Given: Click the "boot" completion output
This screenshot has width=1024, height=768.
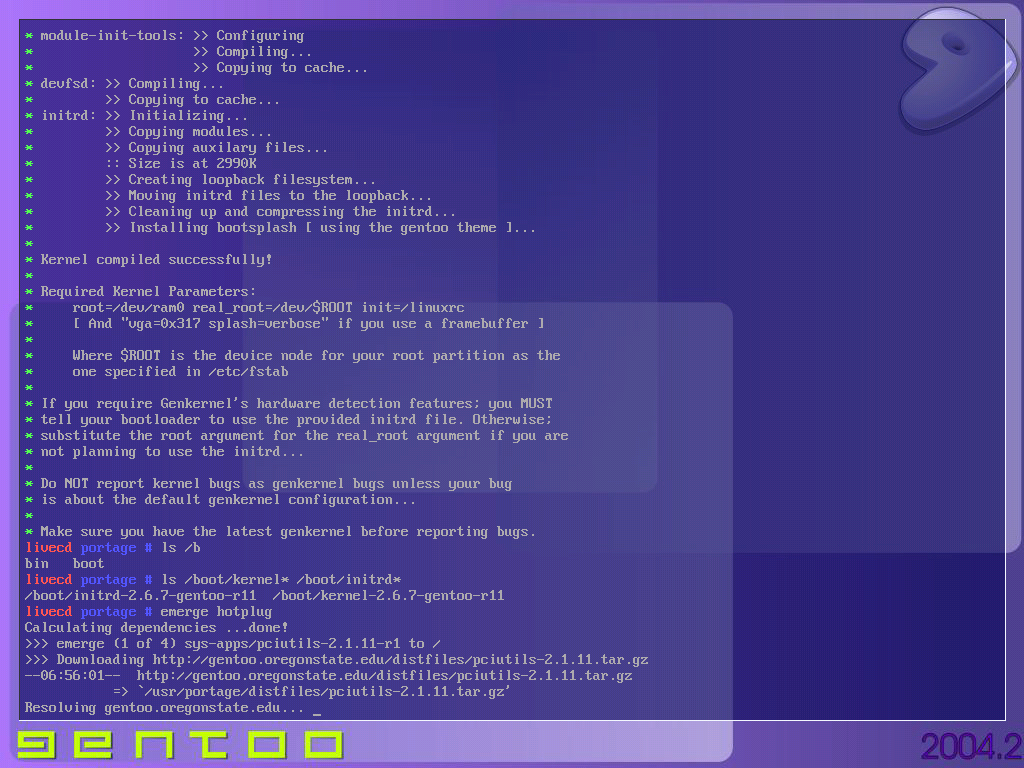Looking at the screenshot, I should (x=88, y=564).
